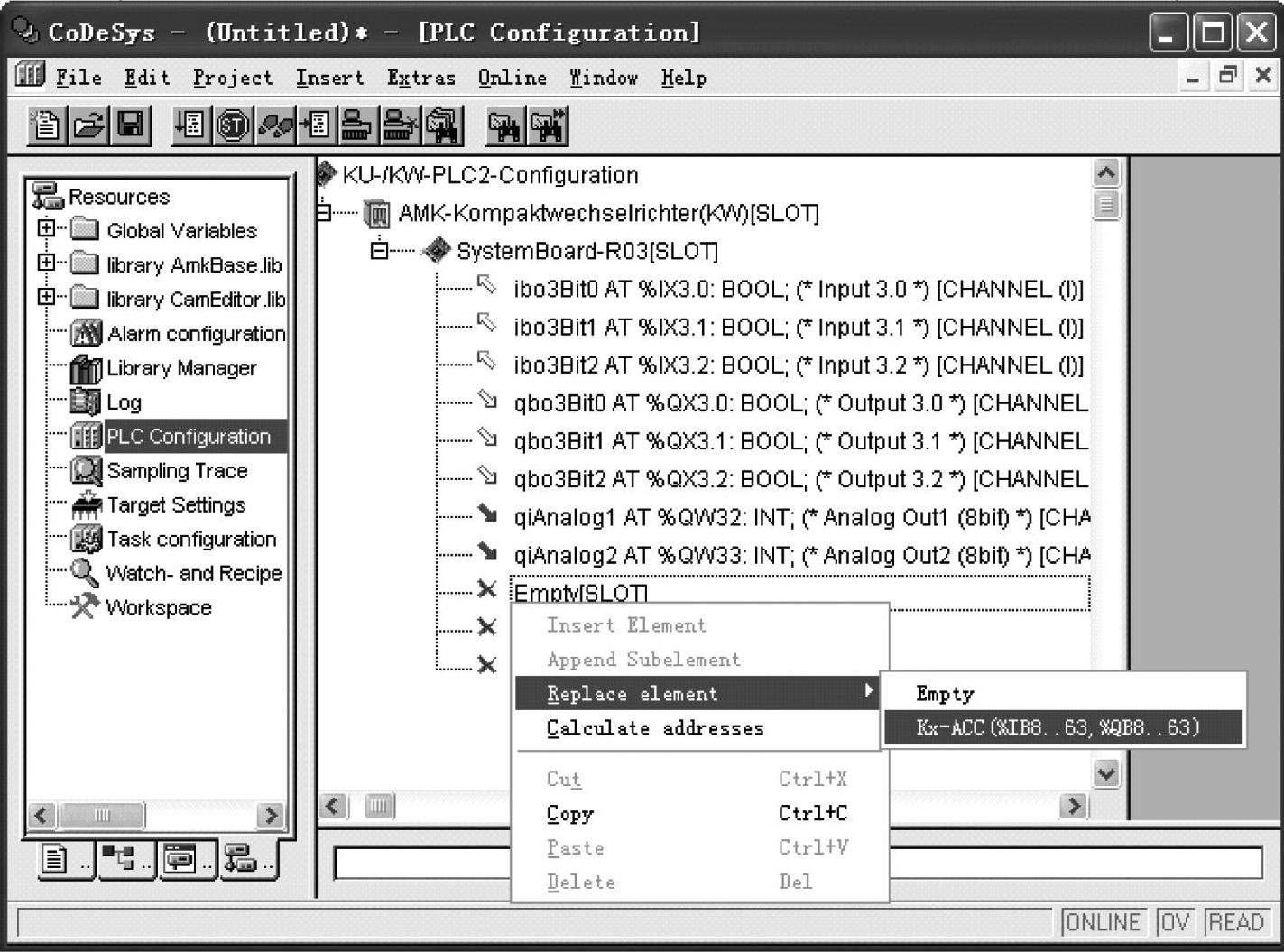Click the Stop (ST) toolbar icon
Screen dimensions: 1284x952
point(233,125)
